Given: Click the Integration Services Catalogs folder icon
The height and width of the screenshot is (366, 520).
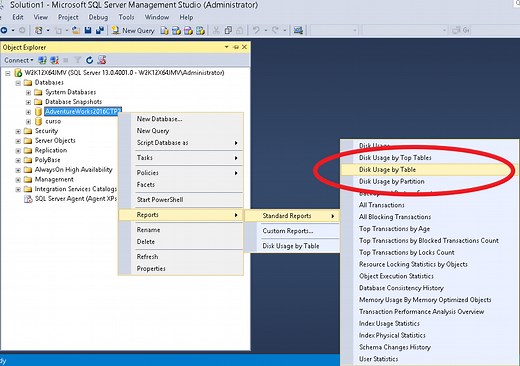Looking at the screenshot, I should coord(28,189).
